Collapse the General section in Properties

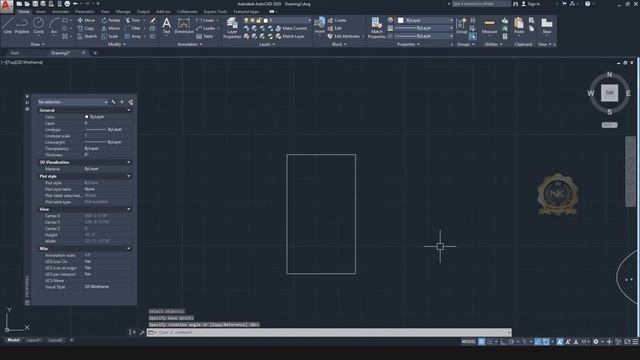coord(129,110)
